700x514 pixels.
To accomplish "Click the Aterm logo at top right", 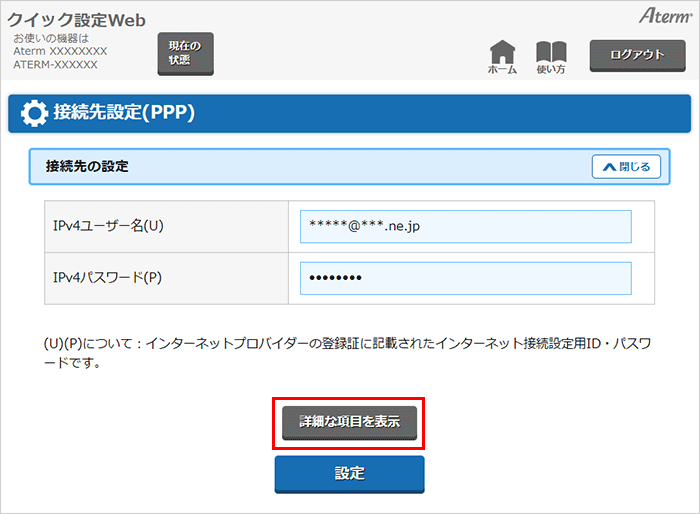I will (x=663, y=17).
